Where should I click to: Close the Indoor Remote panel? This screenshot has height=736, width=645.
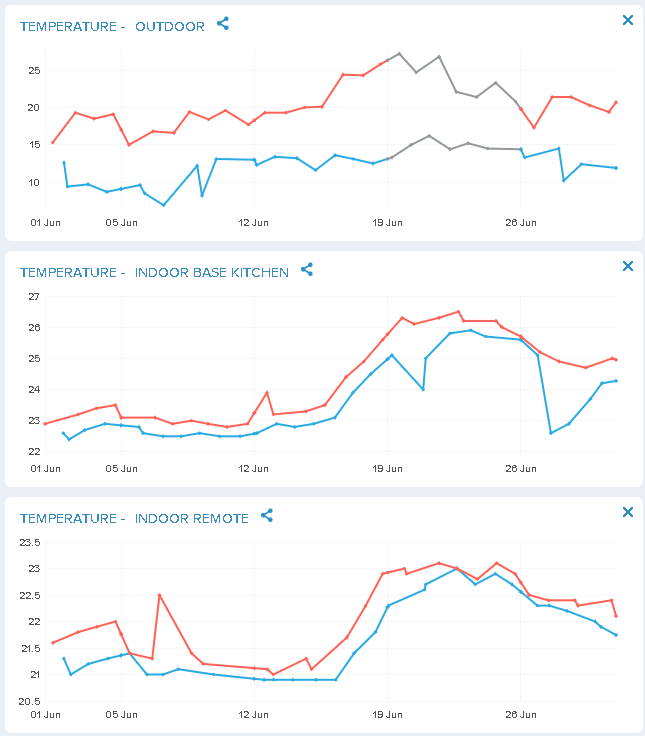(628, 512)
